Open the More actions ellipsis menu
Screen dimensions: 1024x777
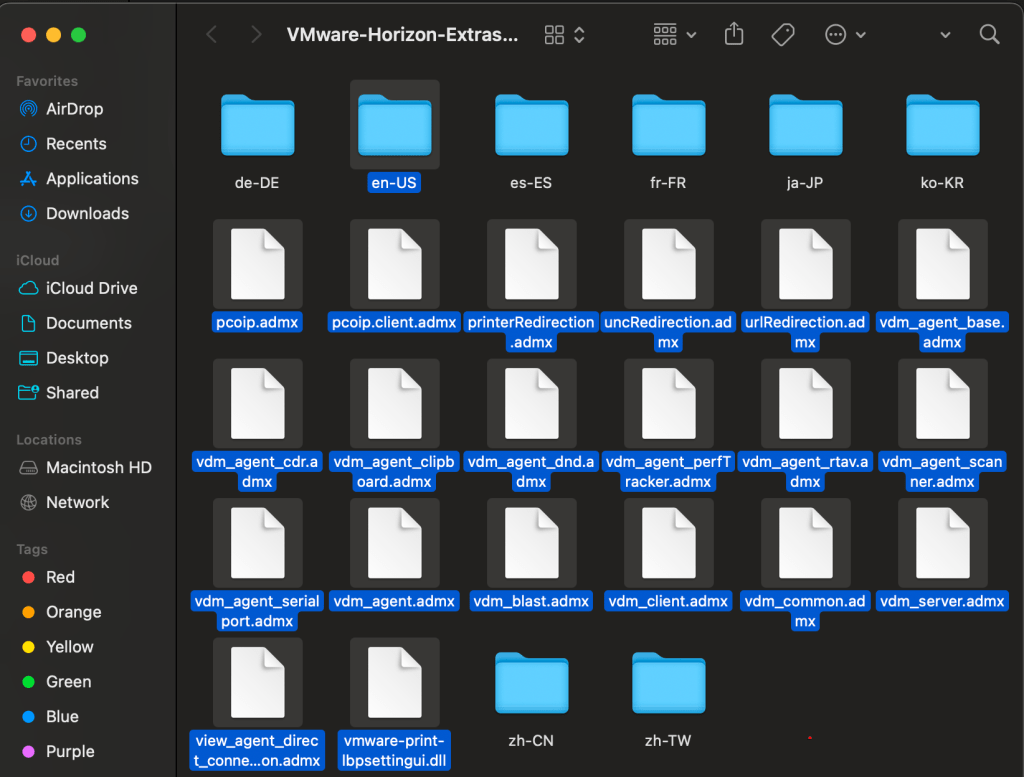point(845,35)
